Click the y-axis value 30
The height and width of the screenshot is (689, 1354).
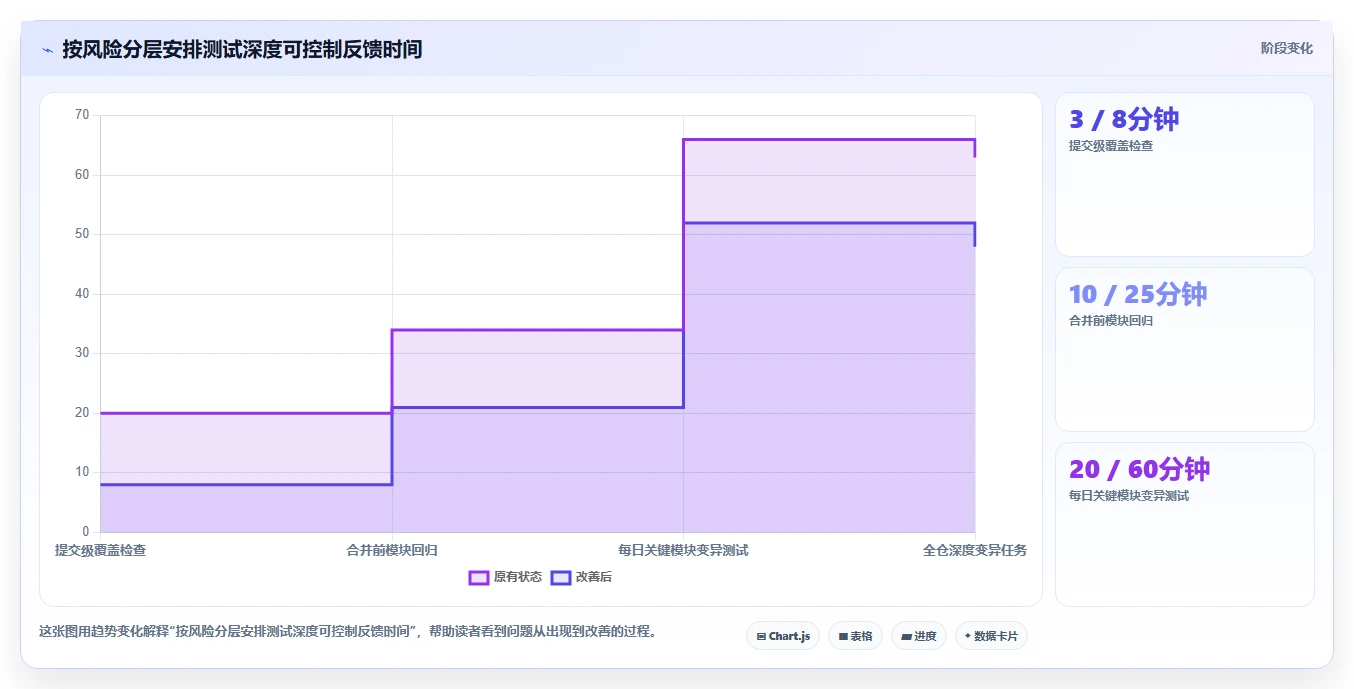(x=82, y=353)
